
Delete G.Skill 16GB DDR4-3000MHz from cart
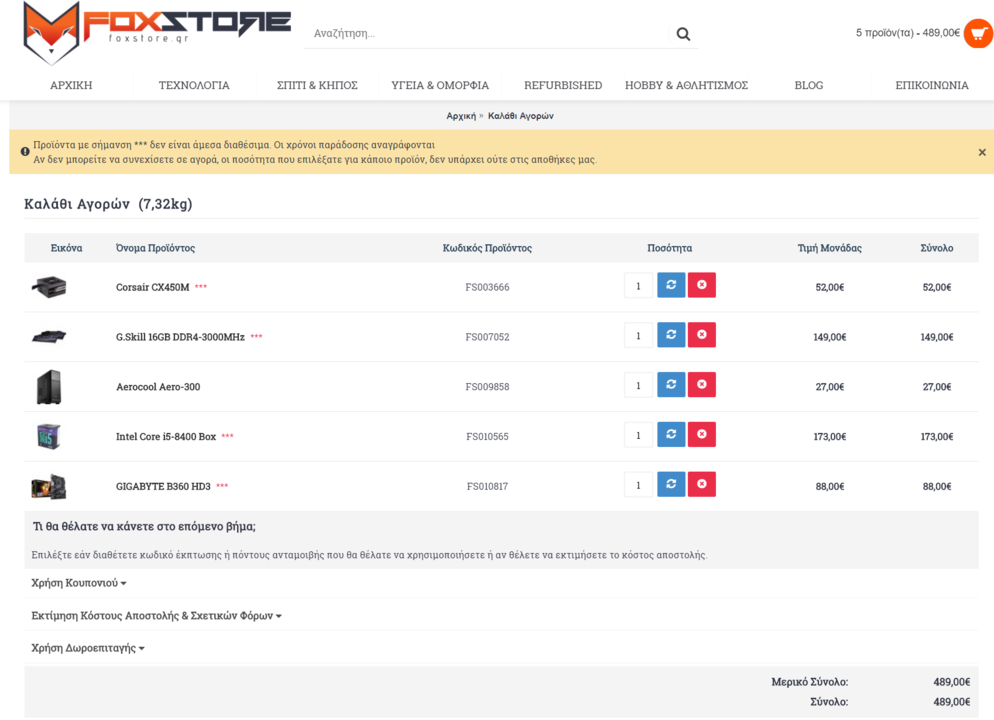pos(702,335)
